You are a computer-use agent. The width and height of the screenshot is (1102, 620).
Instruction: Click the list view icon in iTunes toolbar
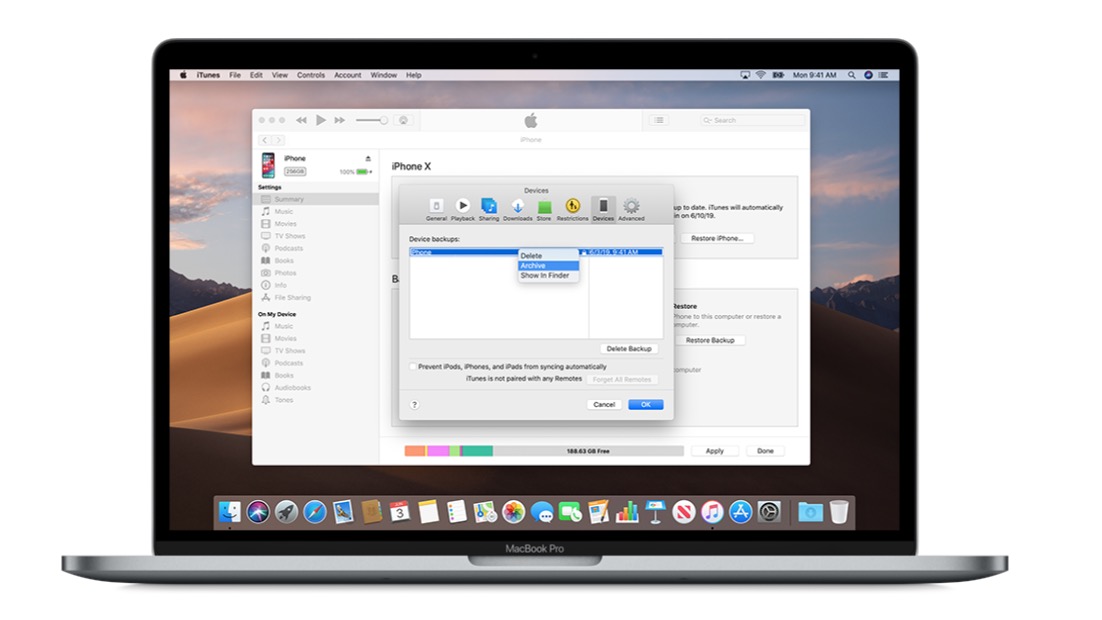click(659, 120)
